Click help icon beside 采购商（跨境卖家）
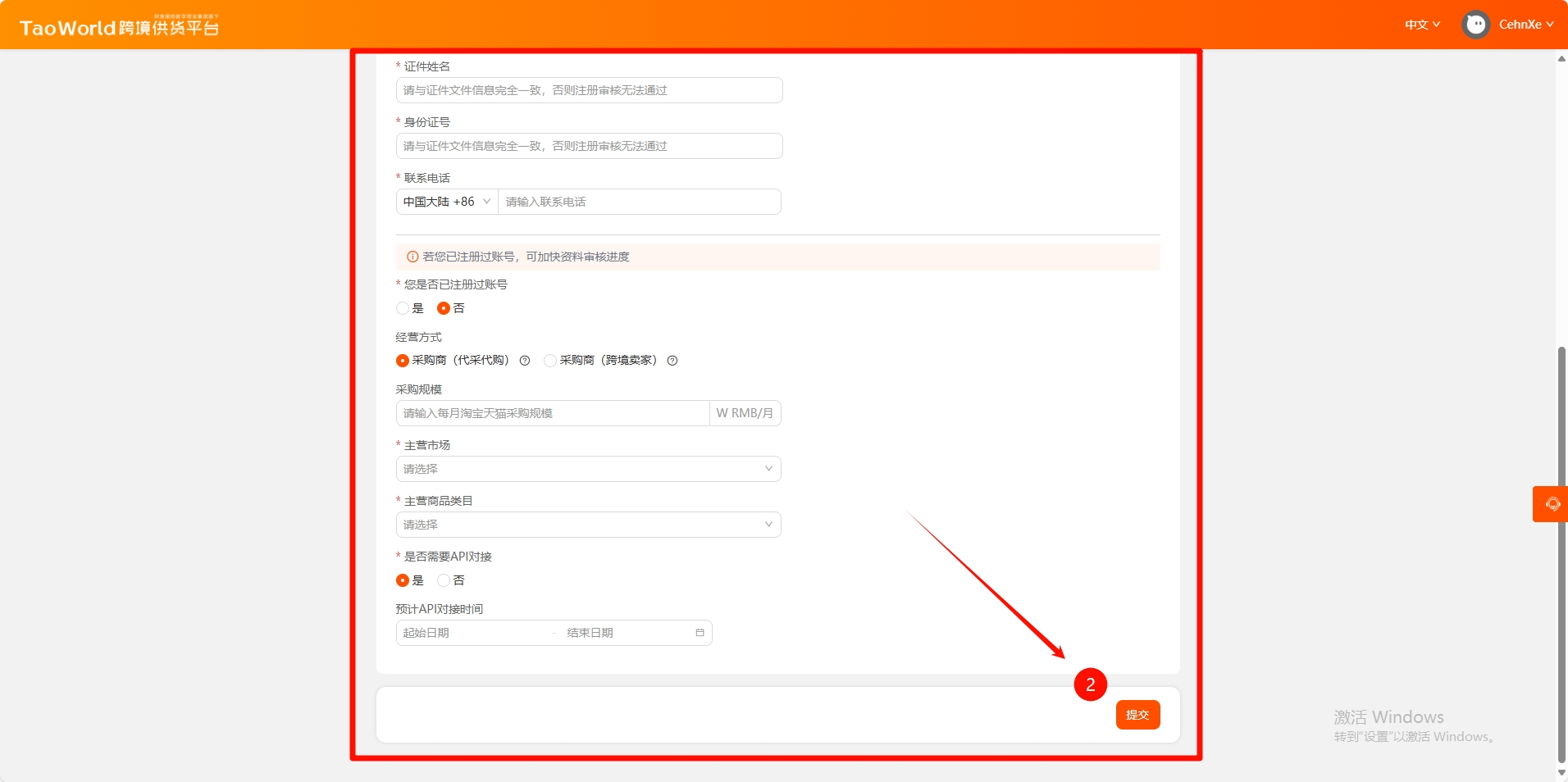The height and width of the screenshot is (782, 1568). click(672, 361)
